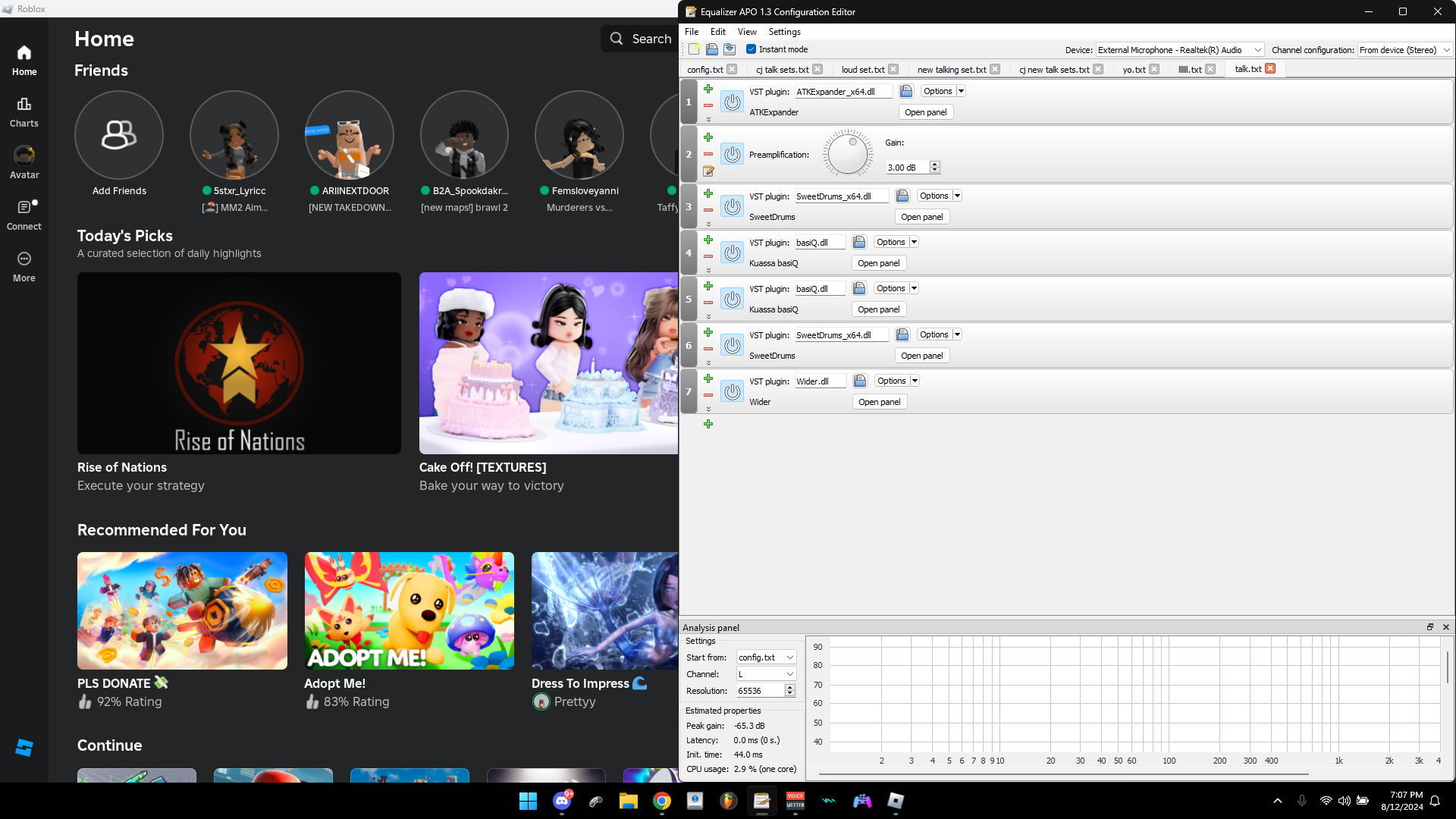The width and height of the screenshot is (1456, 819).
Task: Remove filter row 2 with red minus
Action: pyautogui.click(x=708, y=154)
